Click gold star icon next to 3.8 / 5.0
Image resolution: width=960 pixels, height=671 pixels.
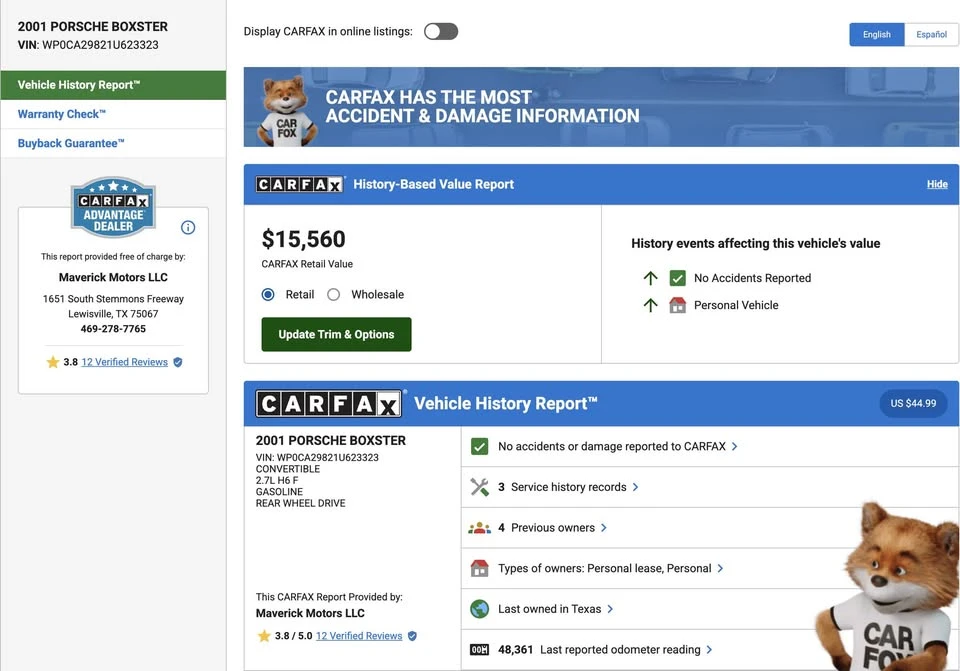[264, 635]
